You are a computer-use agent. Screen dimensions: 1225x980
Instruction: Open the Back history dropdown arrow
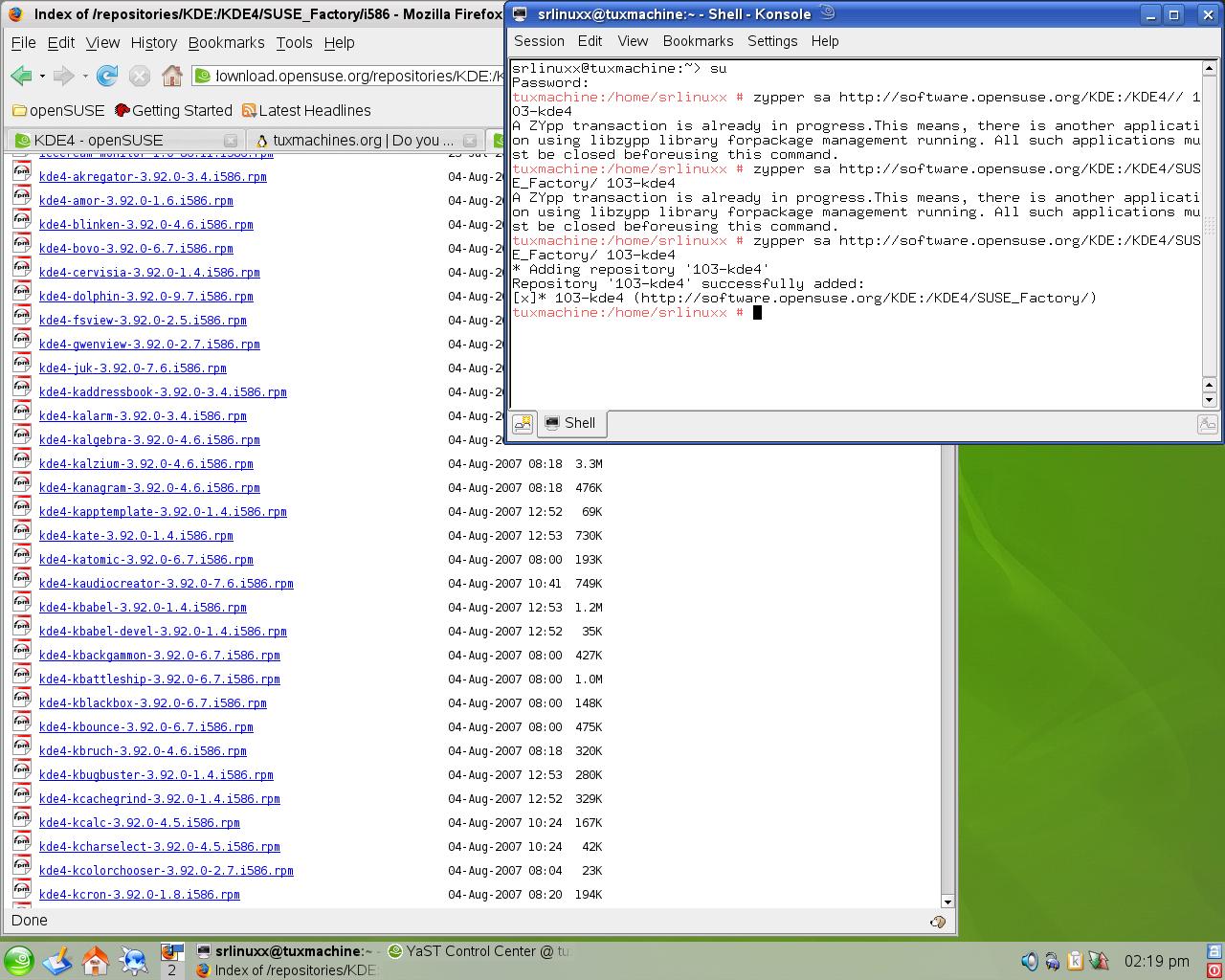[x=42, y=76]
